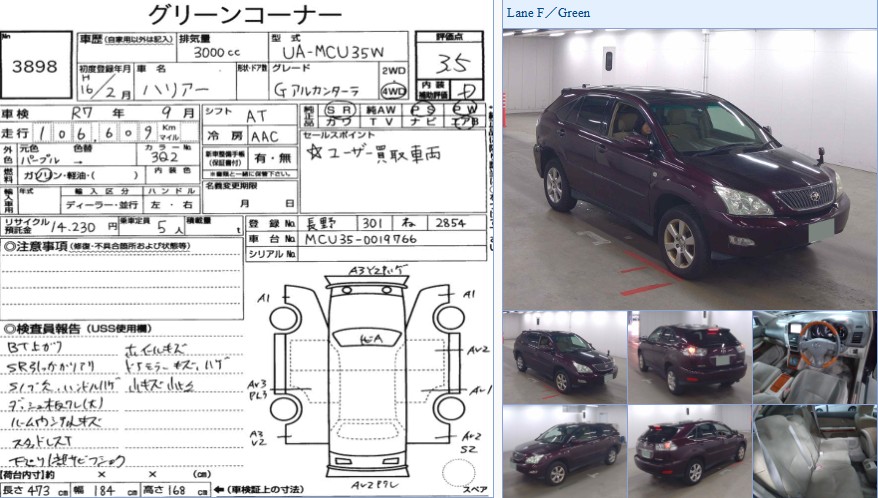Select lot number '3898'

click(x=35, y=67)
